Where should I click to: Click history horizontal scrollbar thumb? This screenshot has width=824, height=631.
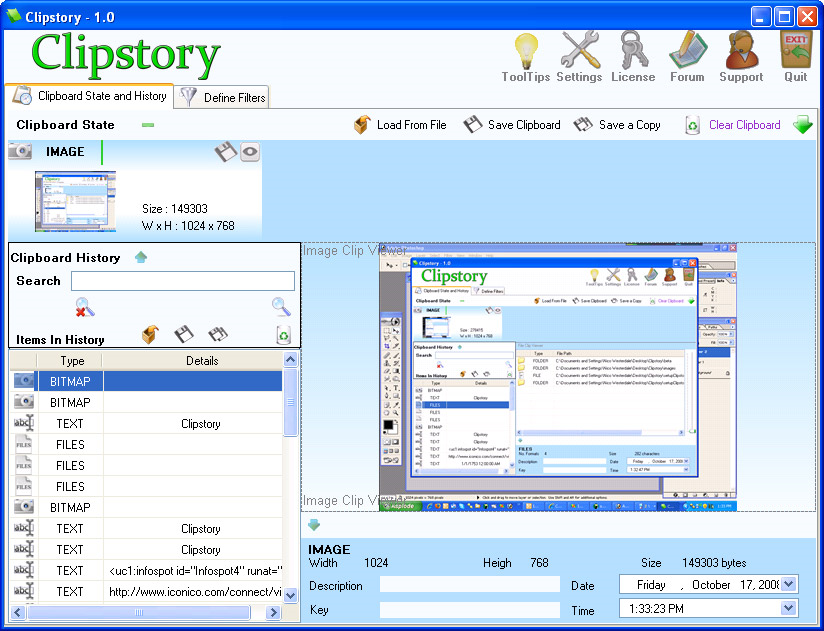139,612
